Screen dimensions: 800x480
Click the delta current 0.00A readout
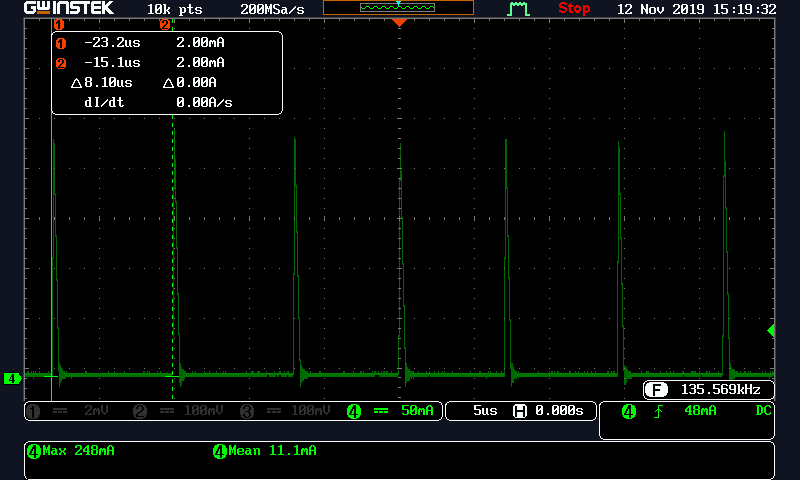coord(190,83)
